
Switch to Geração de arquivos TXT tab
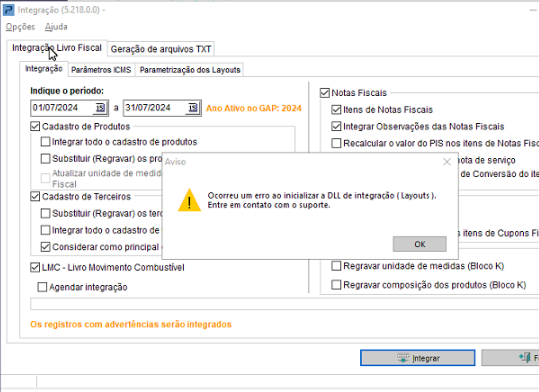tap(161, 49)
